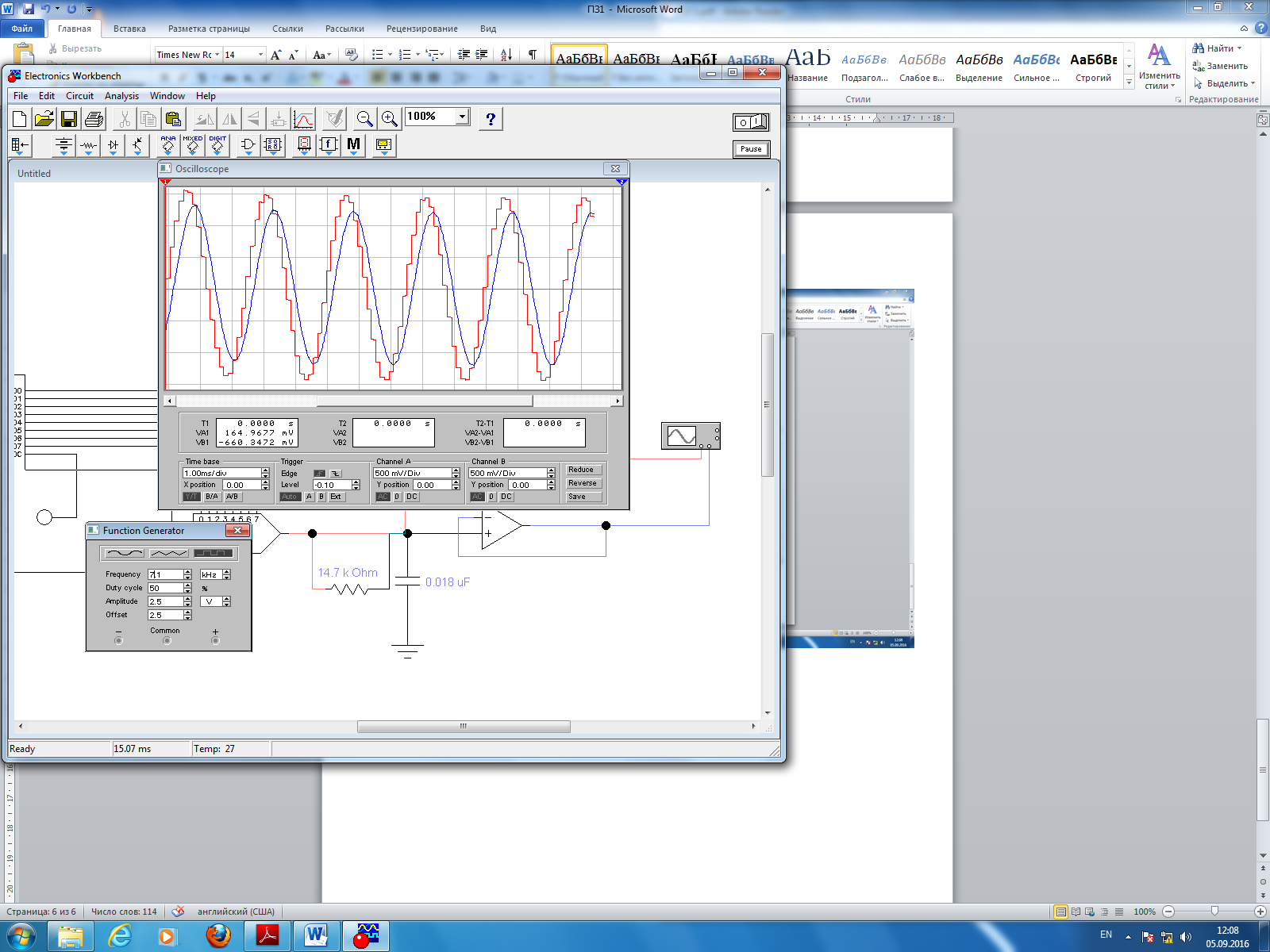Open the Analysis menu
The image size is (1270, 952).
tap(121, 96)
